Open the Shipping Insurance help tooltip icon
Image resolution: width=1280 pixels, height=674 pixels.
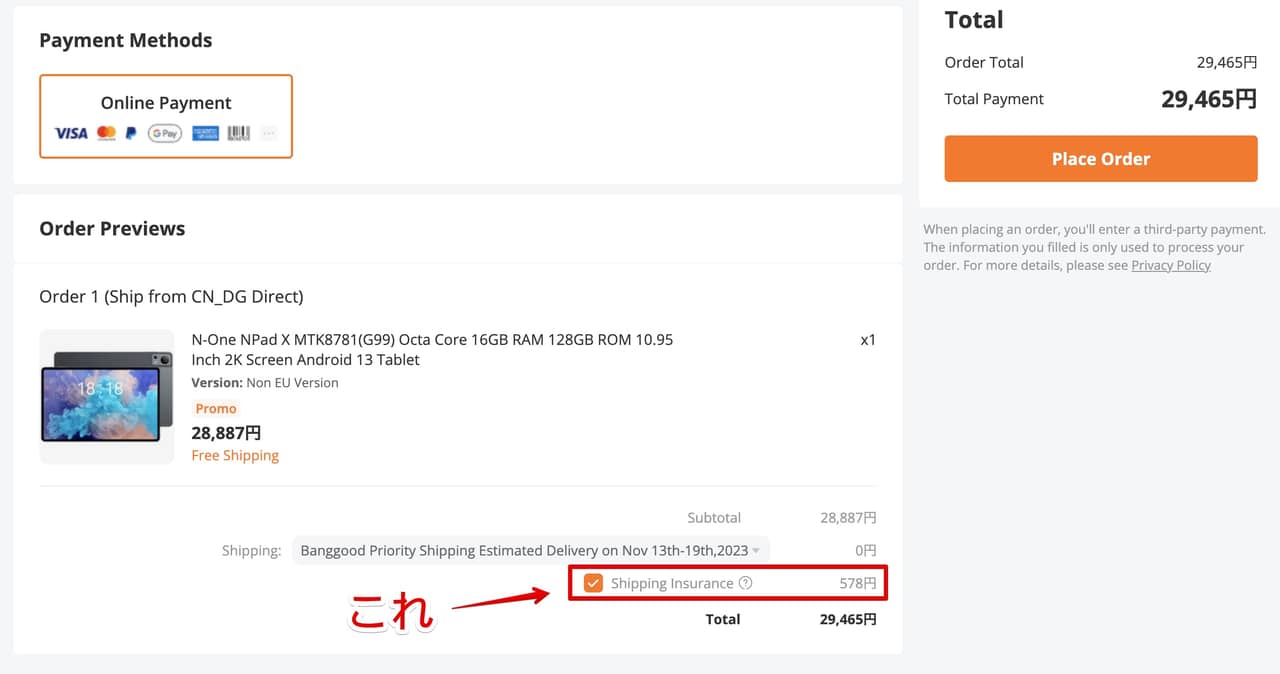point(745,583)
